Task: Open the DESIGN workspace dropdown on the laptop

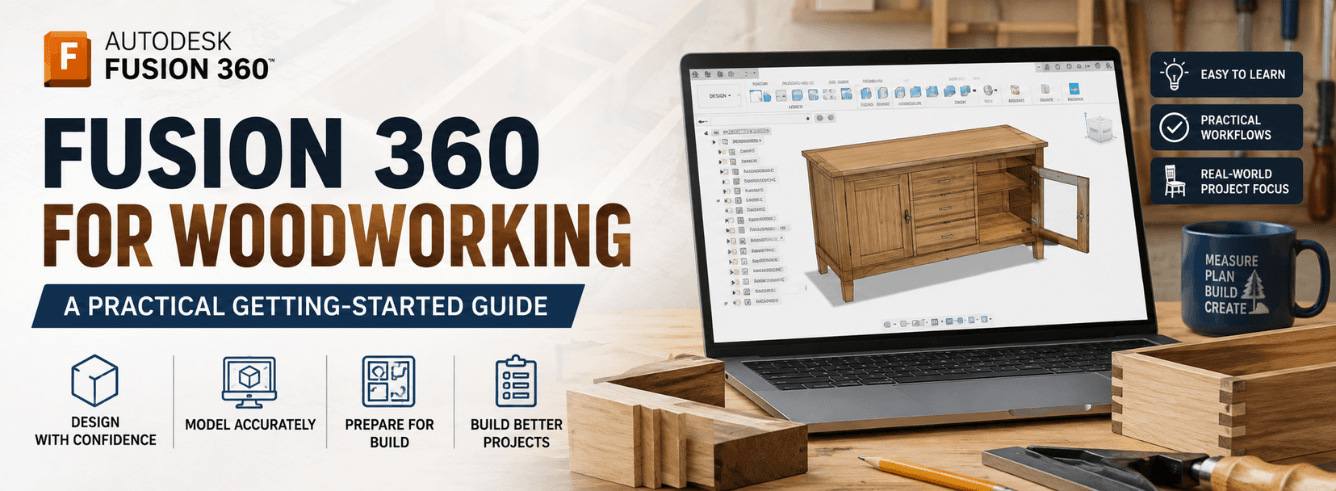Action: click(719, 96)
